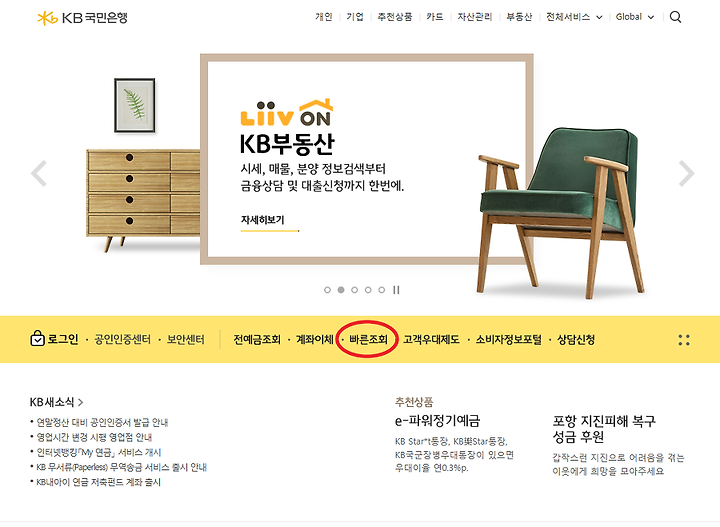
Task: Click the Liiv ON KB부동산 banner image
Action: tap(366, 159)
